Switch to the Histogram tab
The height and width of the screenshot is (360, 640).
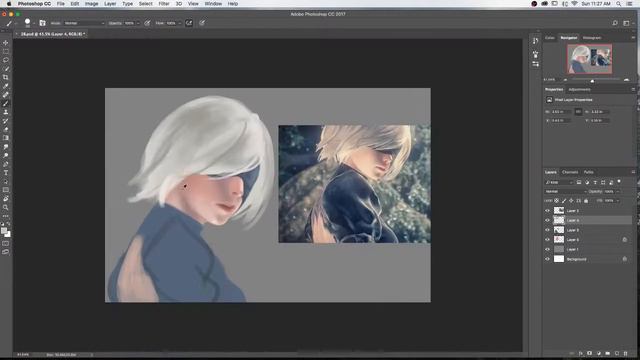[x=592, y=38]
